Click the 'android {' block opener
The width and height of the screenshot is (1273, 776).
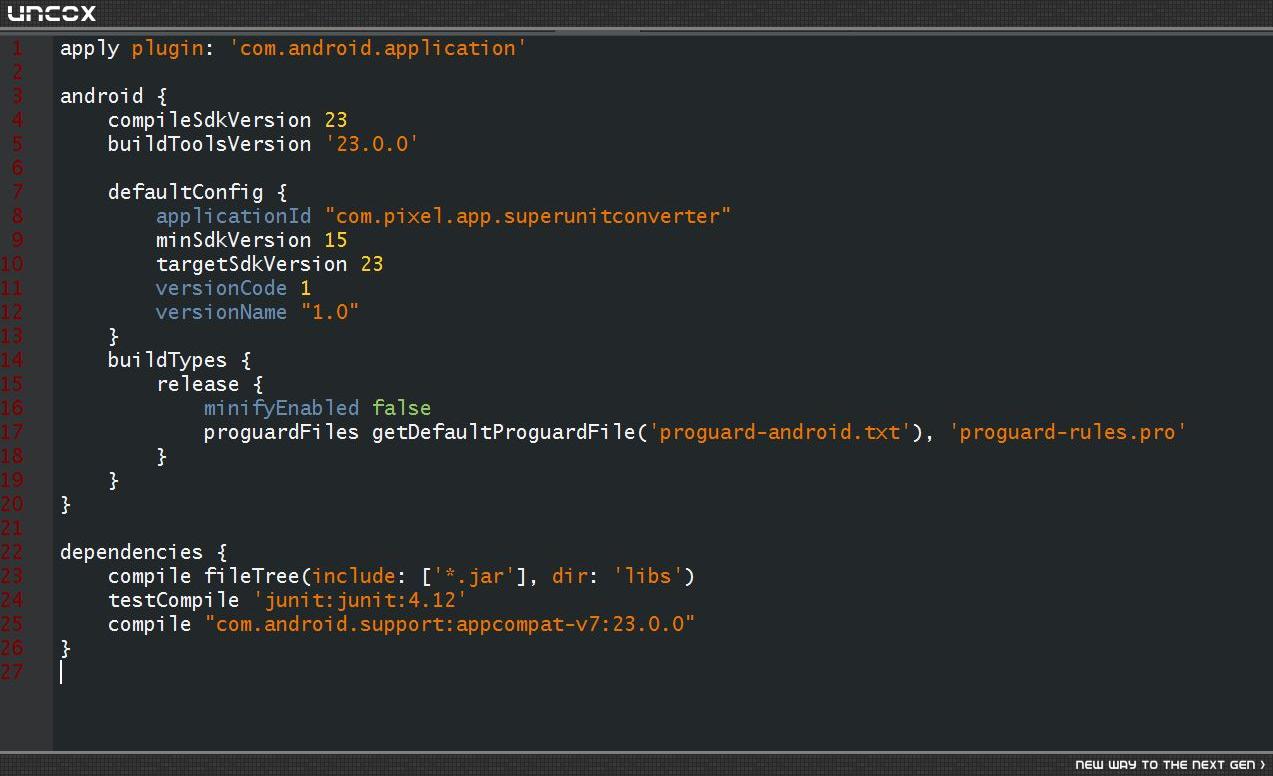[114, 96]
